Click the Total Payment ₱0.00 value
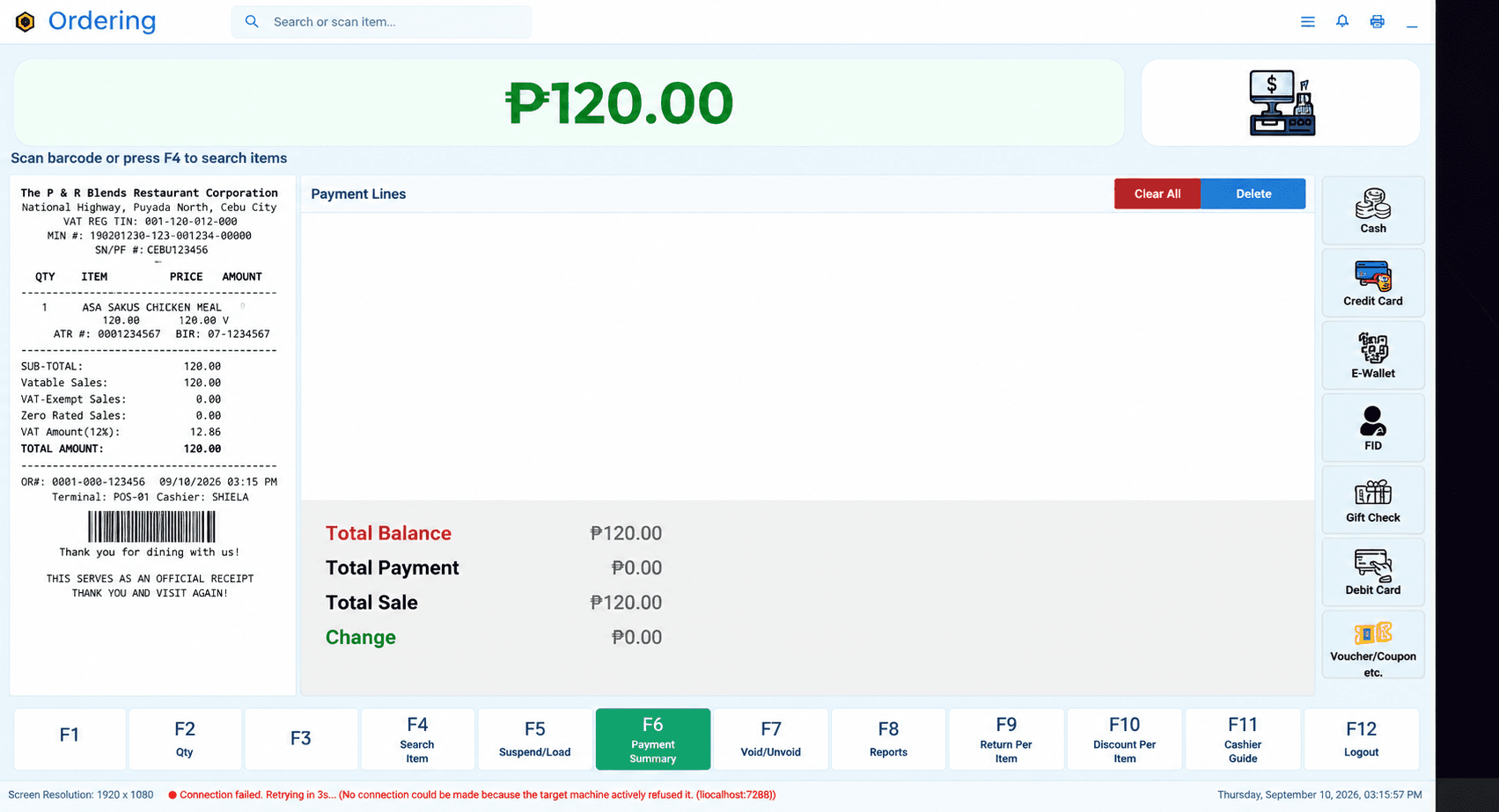This screenshot has width=1499, height=812. [636, 568]
